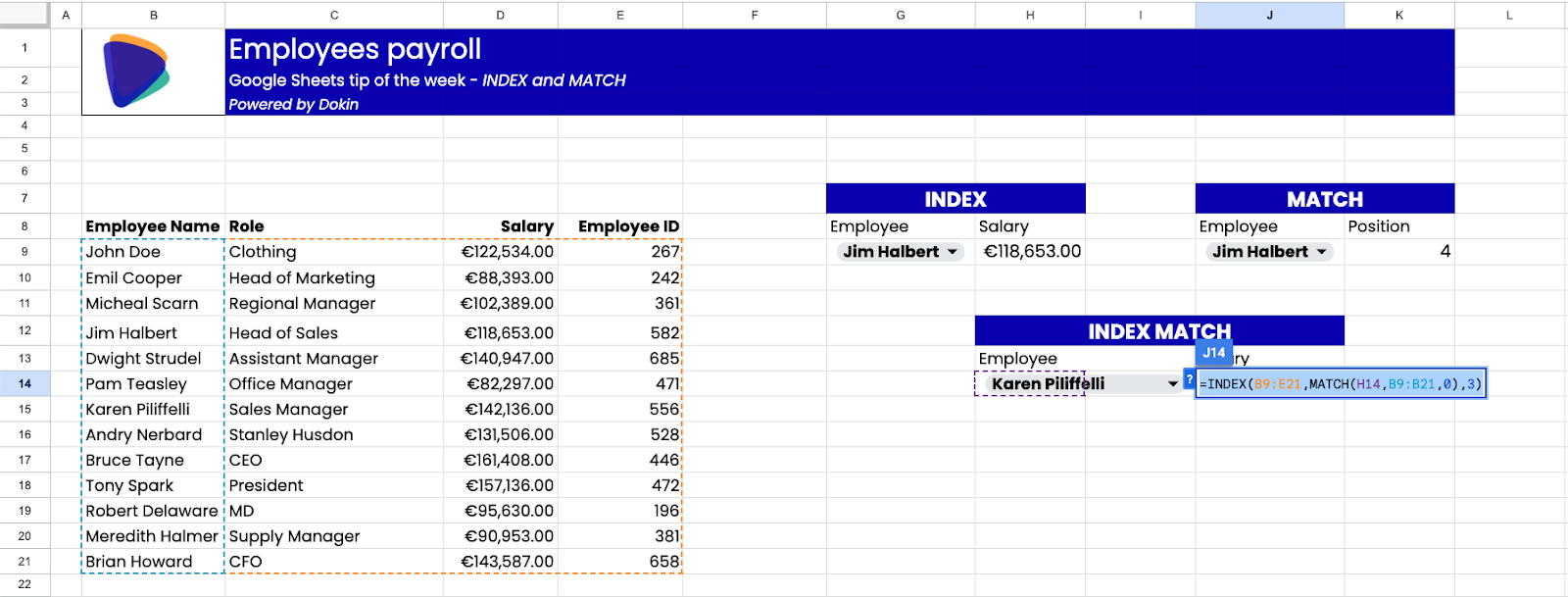Select row 14 header
This screenshot has width=1568, height=597.
[24, 383]
